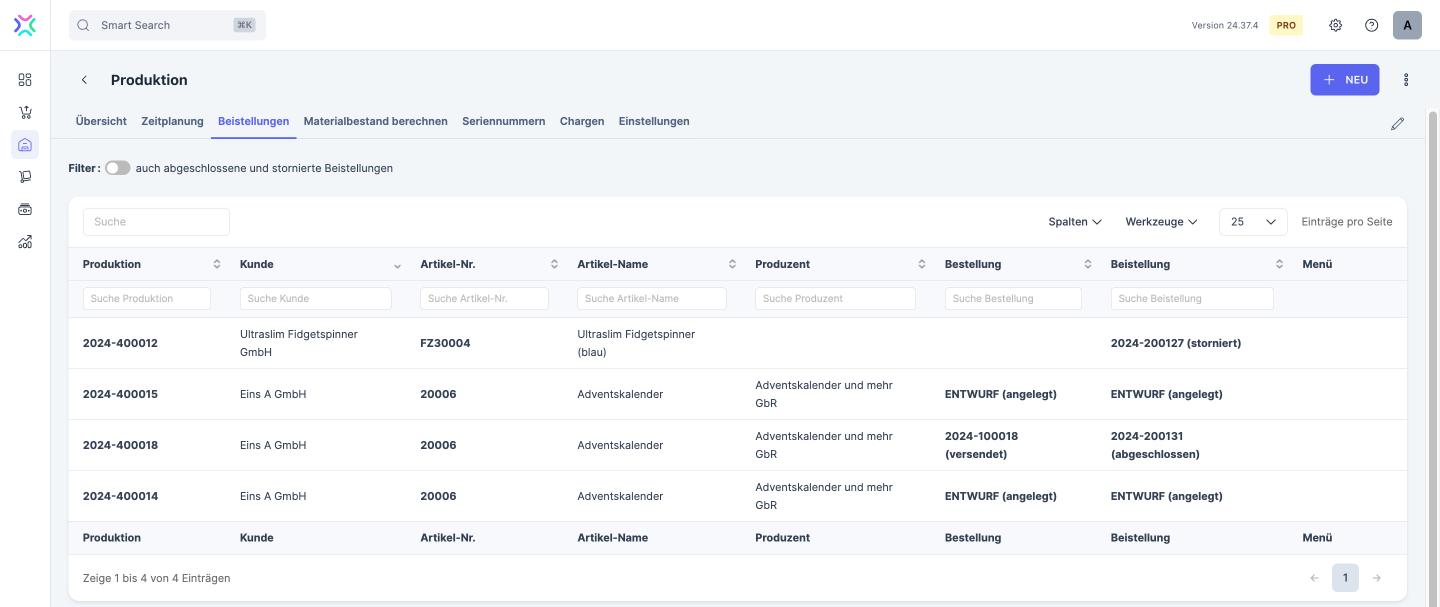1440x607 pixels.
Task: Open the Seriennummern tab
Action: point(503,121)
